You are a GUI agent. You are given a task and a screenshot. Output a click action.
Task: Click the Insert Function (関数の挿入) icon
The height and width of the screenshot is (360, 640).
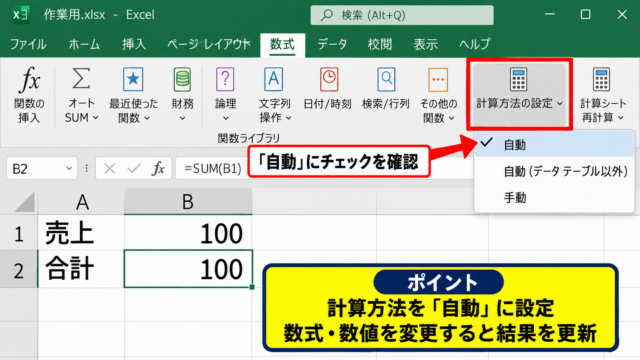(29, 79)
